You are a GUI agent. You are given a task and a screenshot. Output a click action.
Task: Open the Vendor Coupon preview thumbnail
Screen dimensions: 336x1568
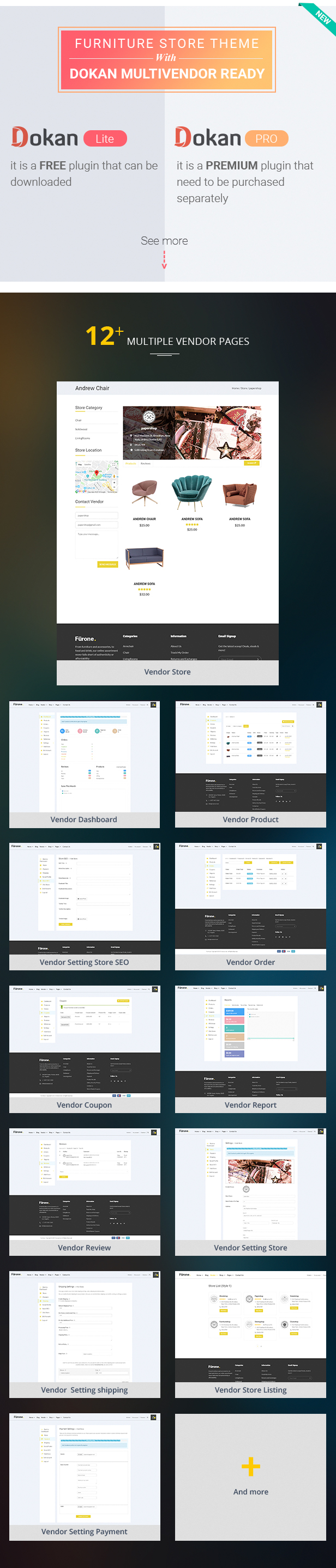pos(84,1049)
